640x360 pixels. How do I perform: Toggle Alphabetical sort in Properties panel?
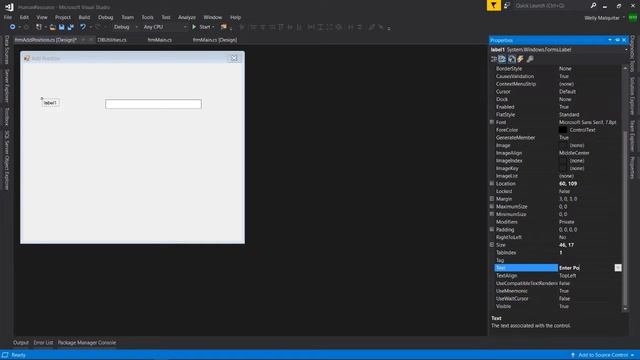(x=502, y=59)
